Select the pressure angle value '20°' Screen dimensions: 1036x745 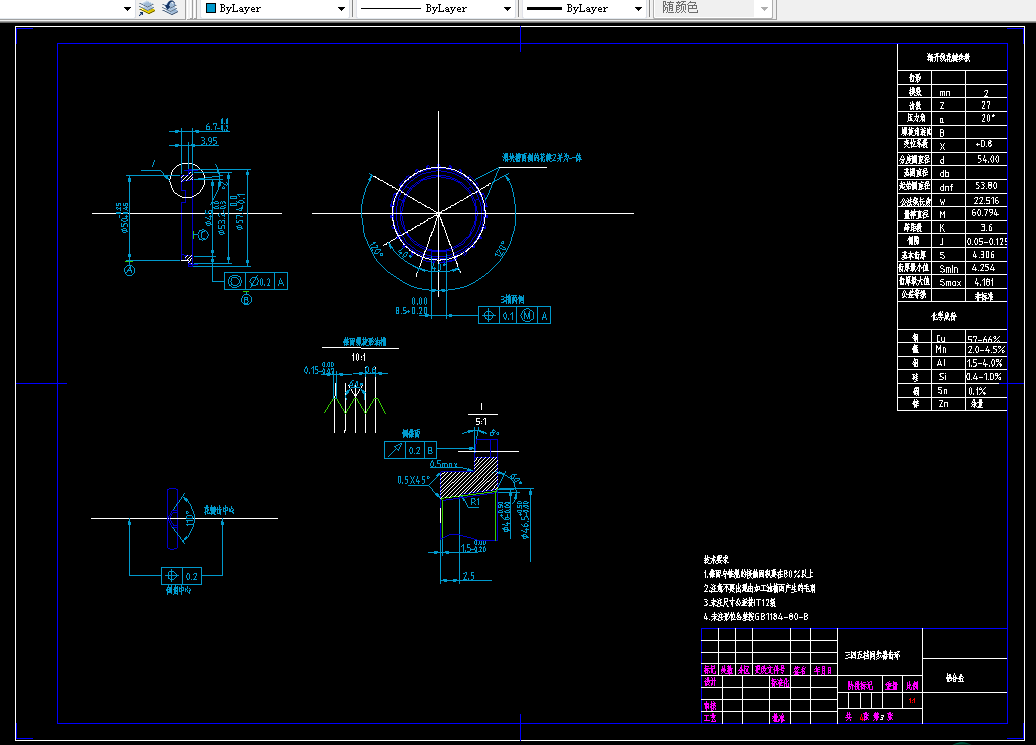pyautogui.click(x=987, y=118)
